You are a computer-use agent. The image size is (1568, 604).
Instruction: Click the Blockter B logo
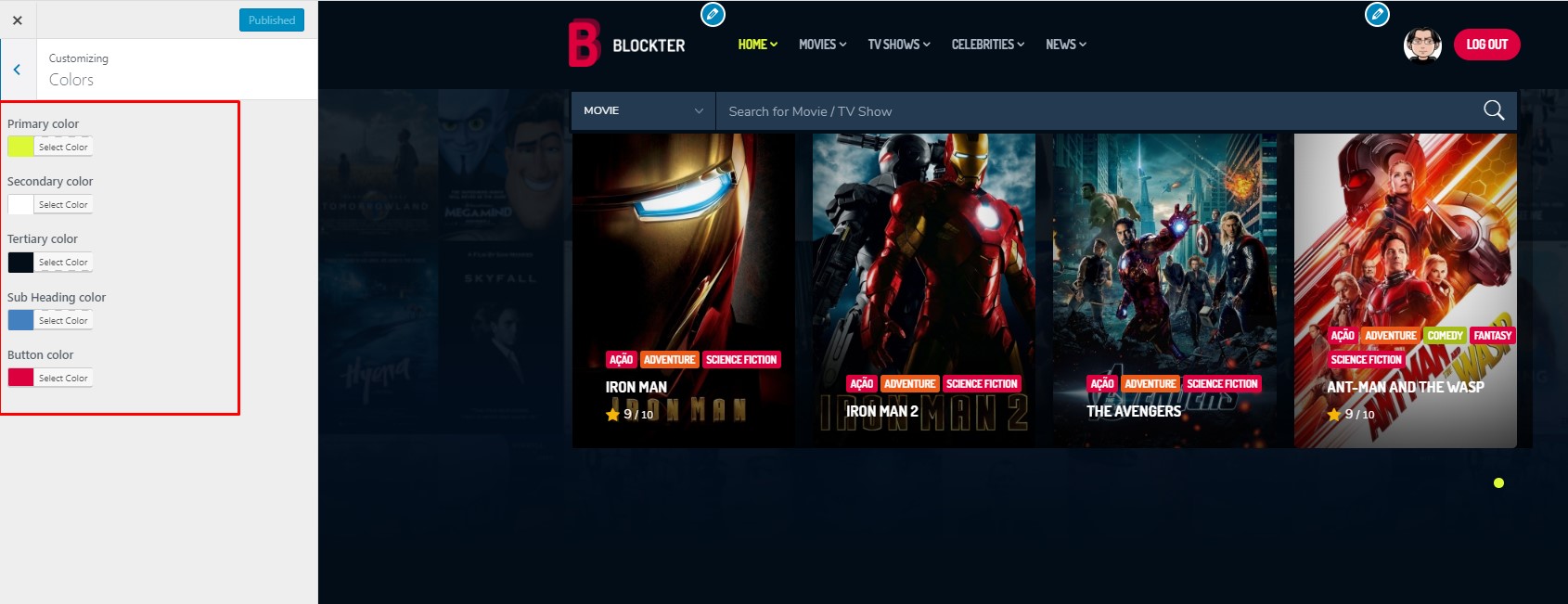click(x=585, y=44)
